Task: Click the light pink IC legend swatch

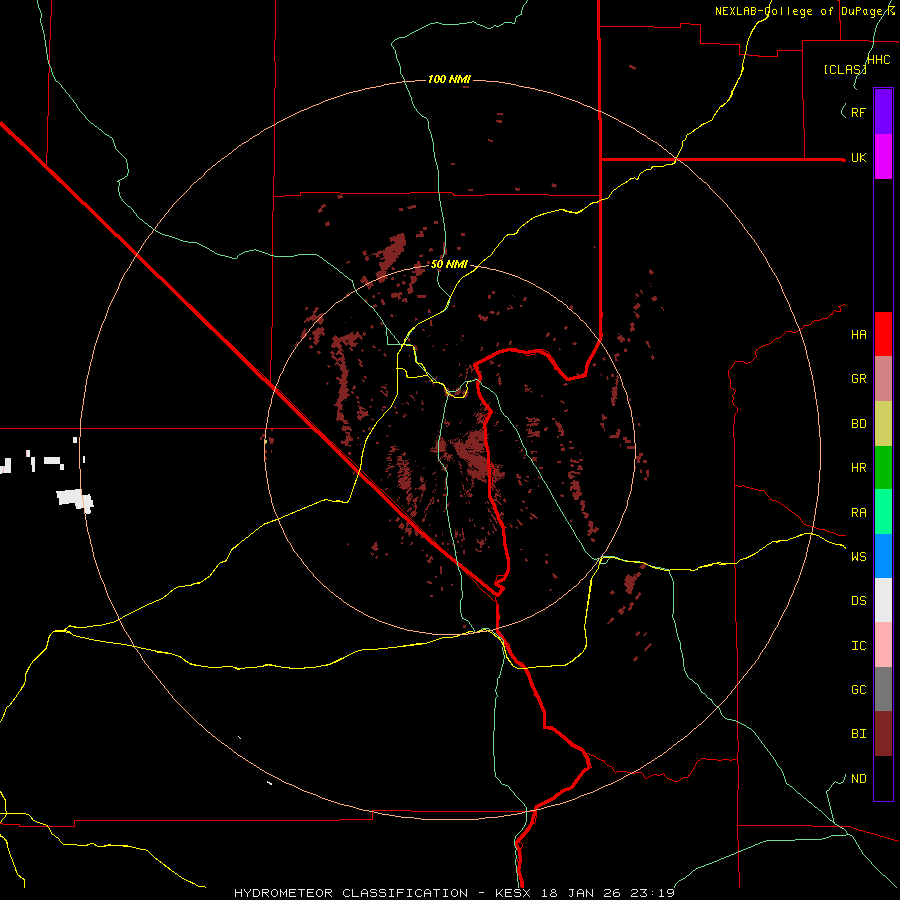Action: [x=883, y=645]
